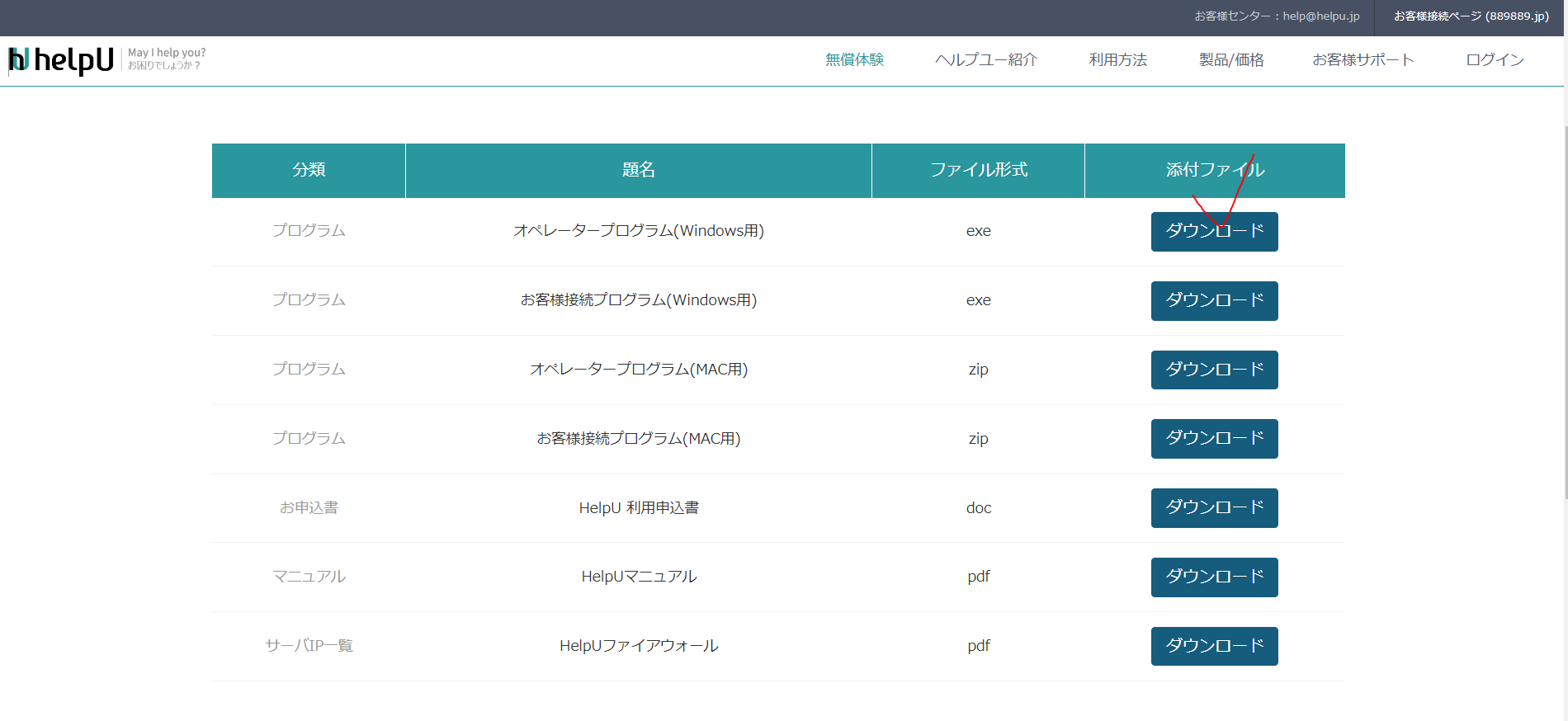The image size is (1568, 721).
Task: Click the ファイル形式 column header
Action: (979, 170)
